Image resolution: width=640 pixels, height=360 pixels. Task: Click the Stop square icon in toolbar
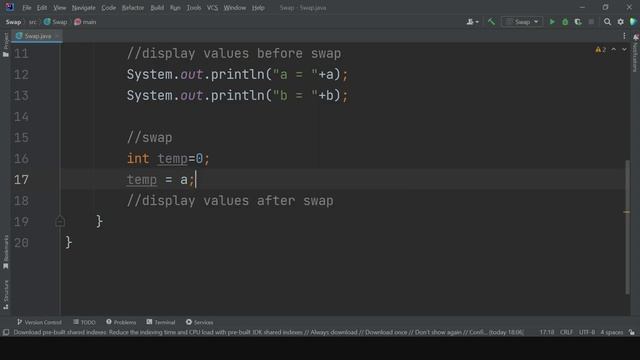591,22
